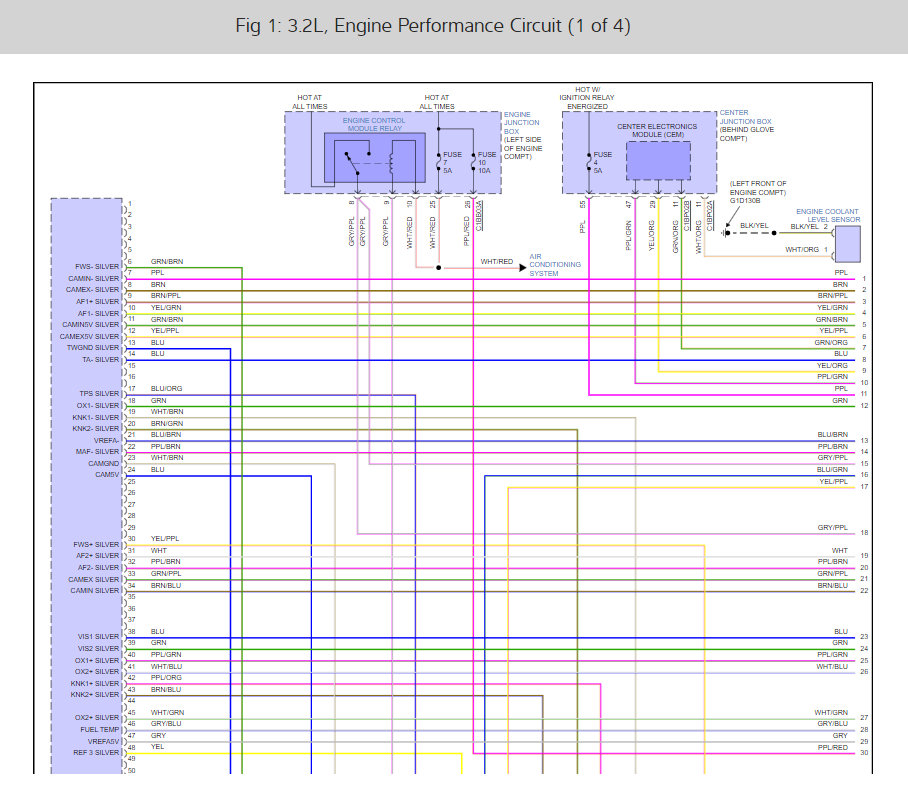This screenshot has width=908, height=799.
Task: Click the coolant level sensor block symbol
Action: point(848,244)
